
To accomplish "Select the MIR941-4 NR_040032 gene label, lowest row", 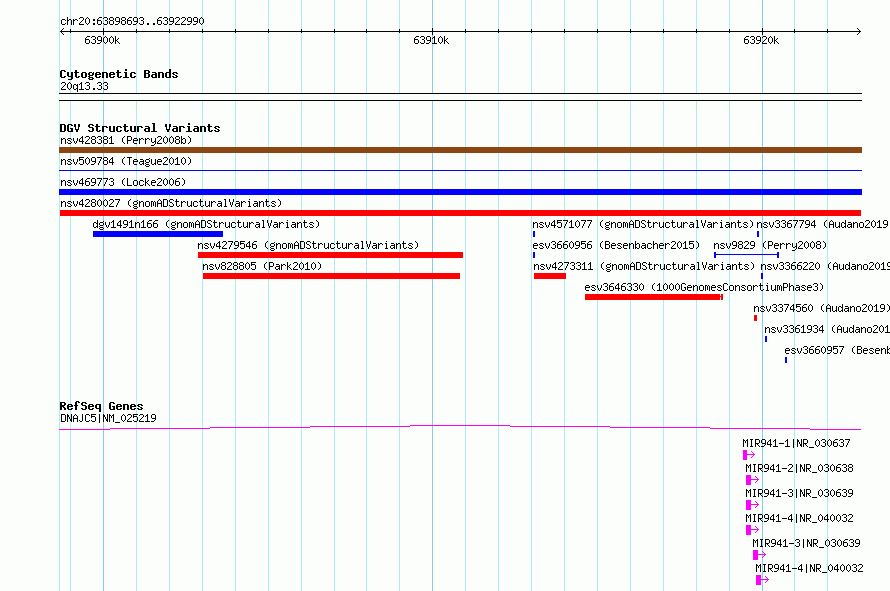I will 809,568.
